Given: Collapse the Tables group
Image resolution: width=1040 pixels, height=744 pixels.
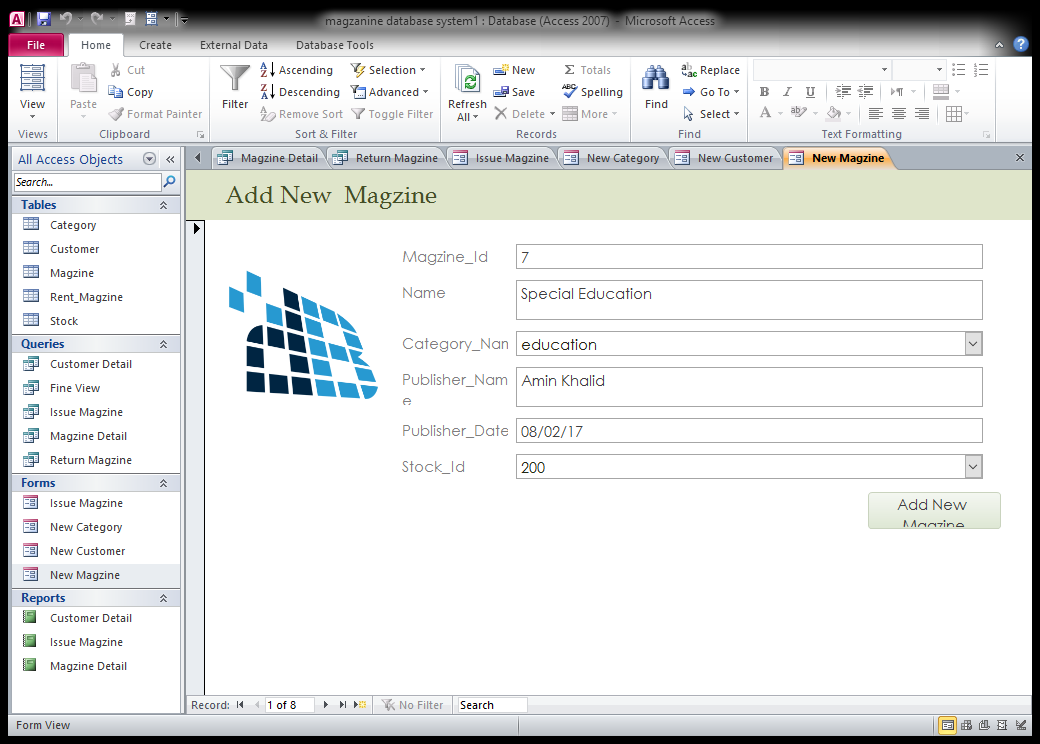Looking at the screenshot, I should [x=163, y=205].
